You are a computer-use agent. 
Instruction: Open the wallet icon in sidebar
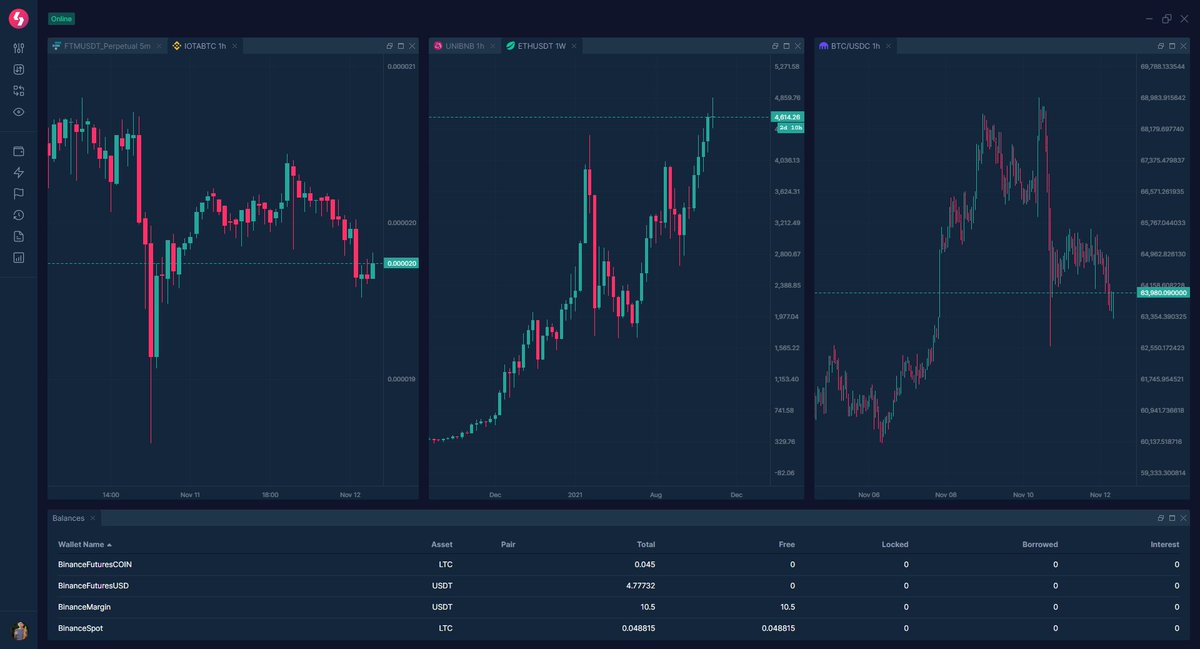click(x=18, y=151)
